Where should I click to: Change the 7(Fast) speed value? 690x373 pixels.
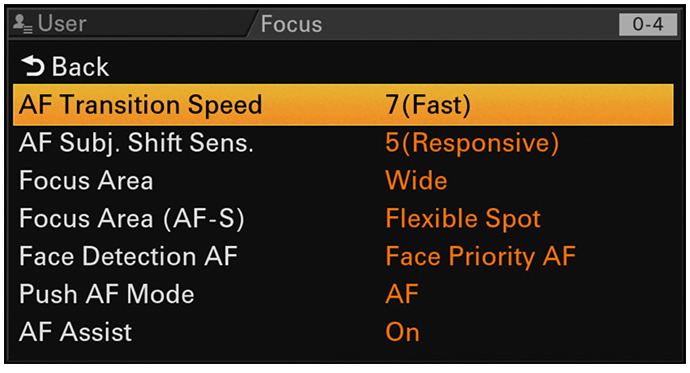click(x=428, y=105)
